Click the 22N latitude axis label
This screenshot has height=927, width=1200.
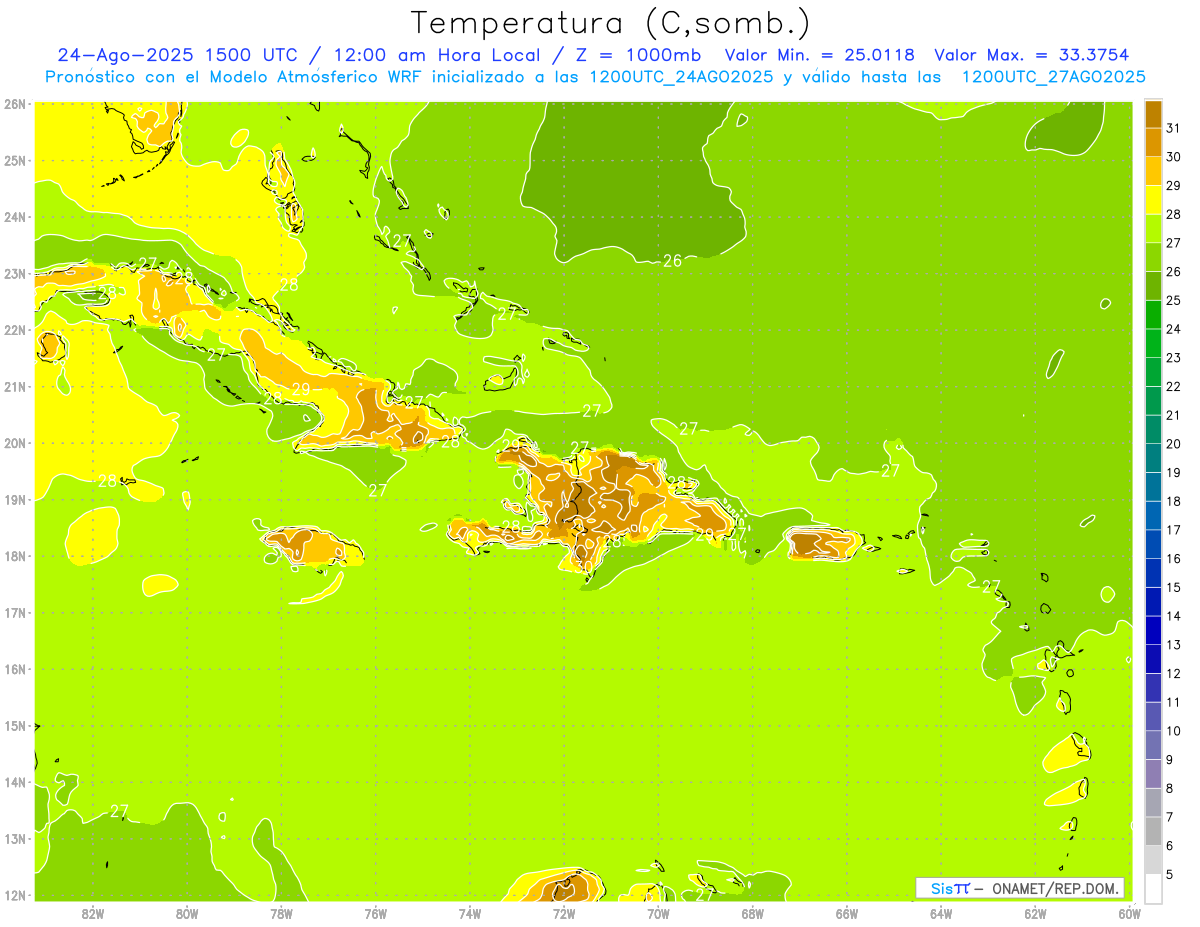tap(15, 330)
